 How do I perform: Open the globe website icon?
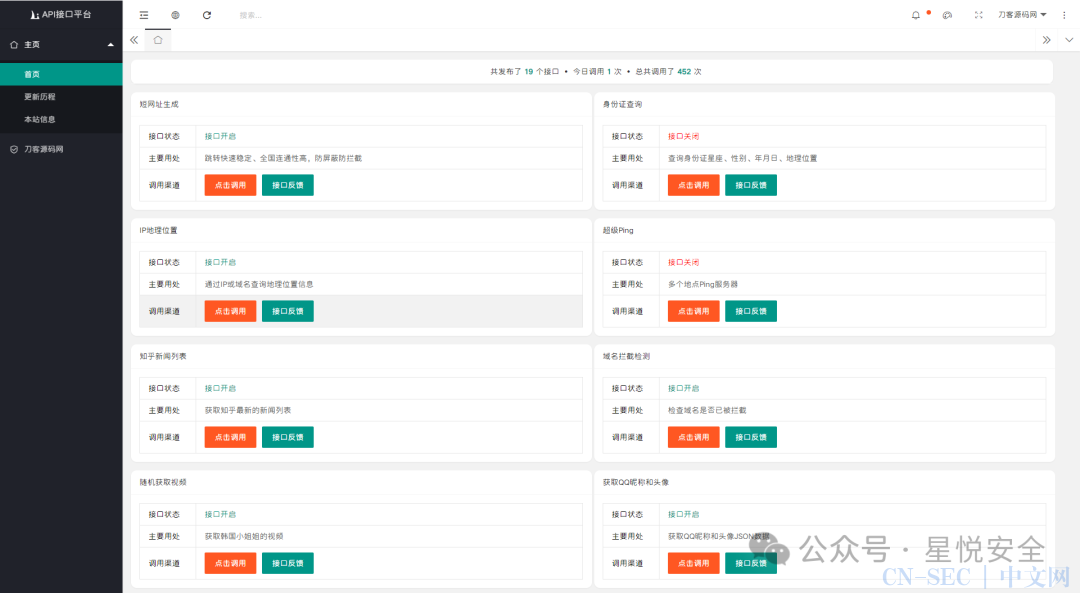[175, 15]
